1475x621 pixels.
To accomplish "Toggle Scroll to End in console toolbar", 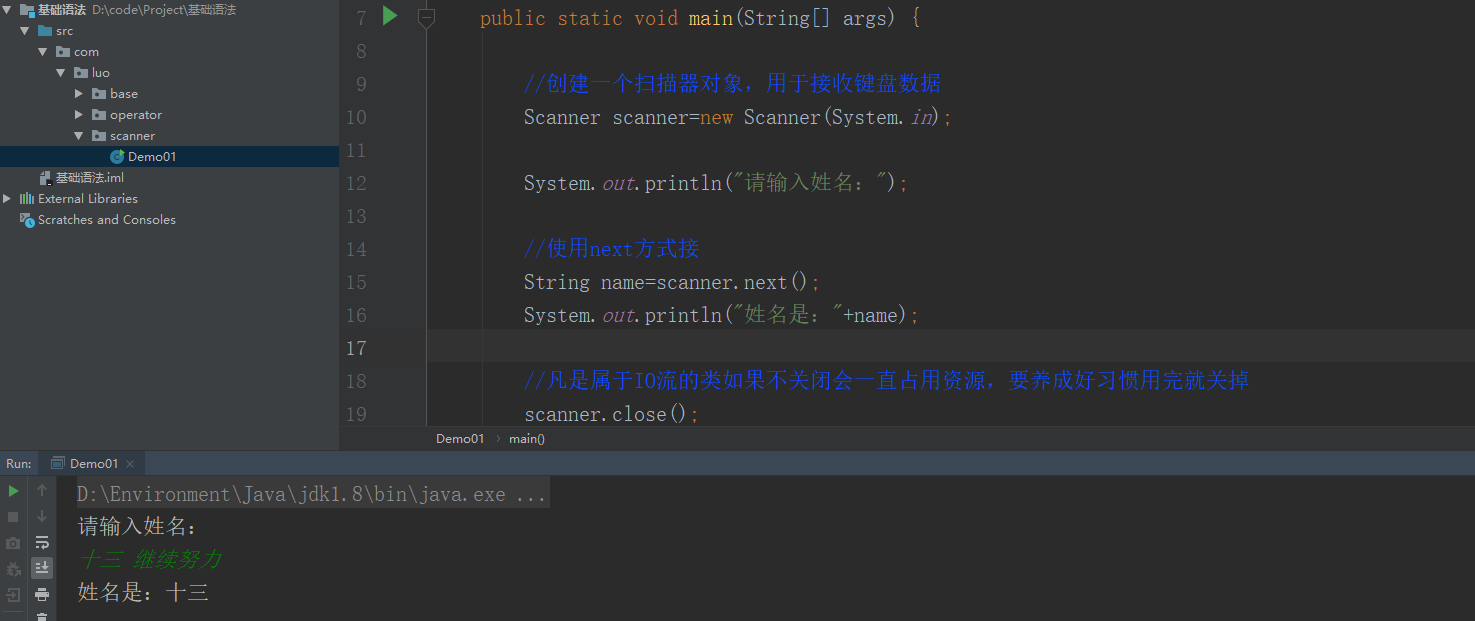I will pyautogui.click(x=42, y=568).
